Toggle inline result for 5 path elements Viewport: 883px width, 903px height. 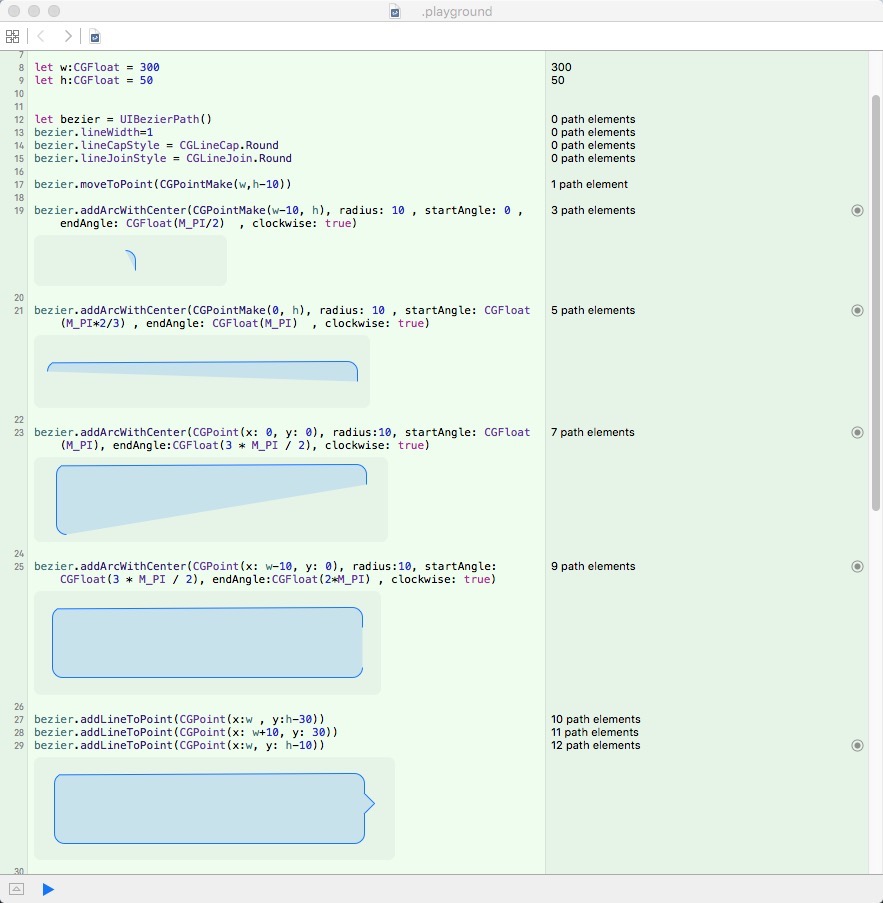[x=857, y=311]
